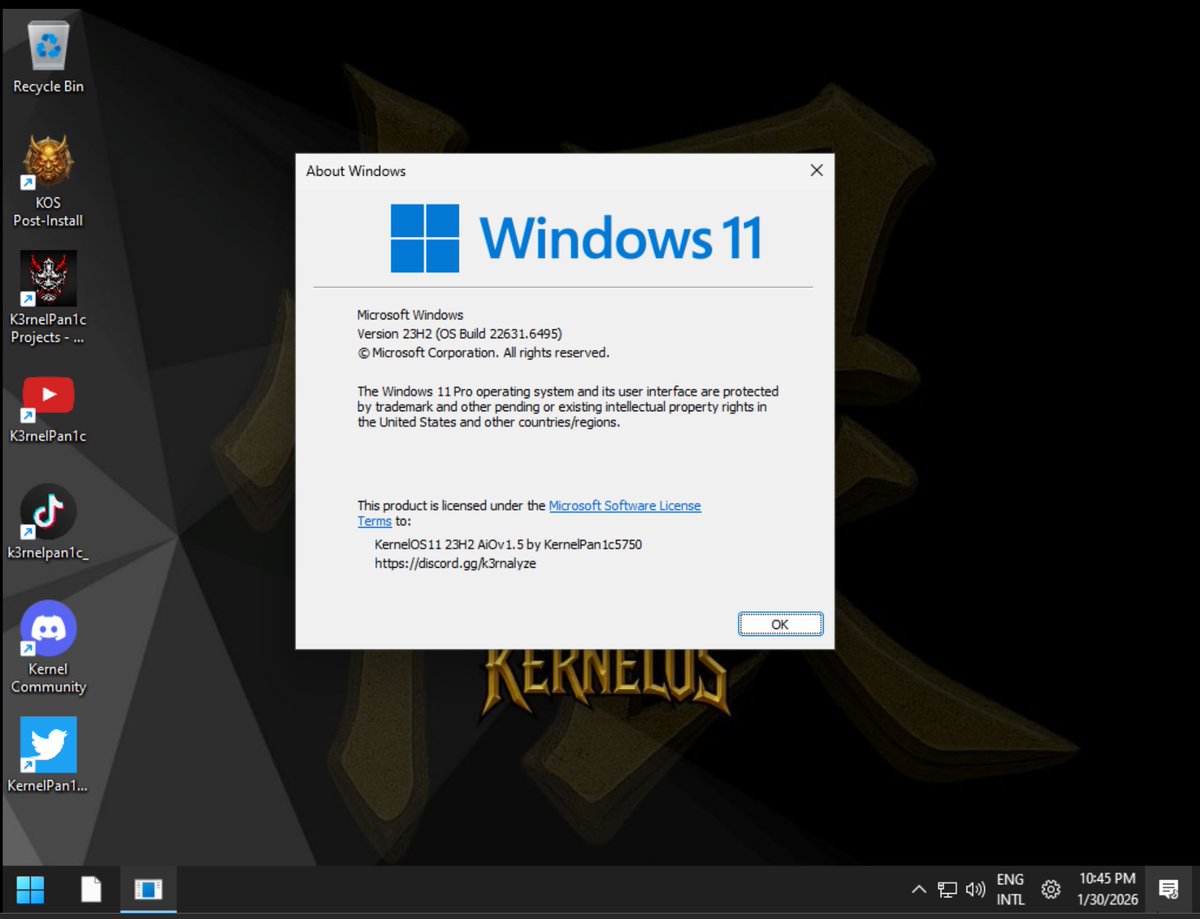Select the K3rnelPan1c YouTube shortcut
The height and width of the screenshot is (919, 1200).
pos(48,409)
